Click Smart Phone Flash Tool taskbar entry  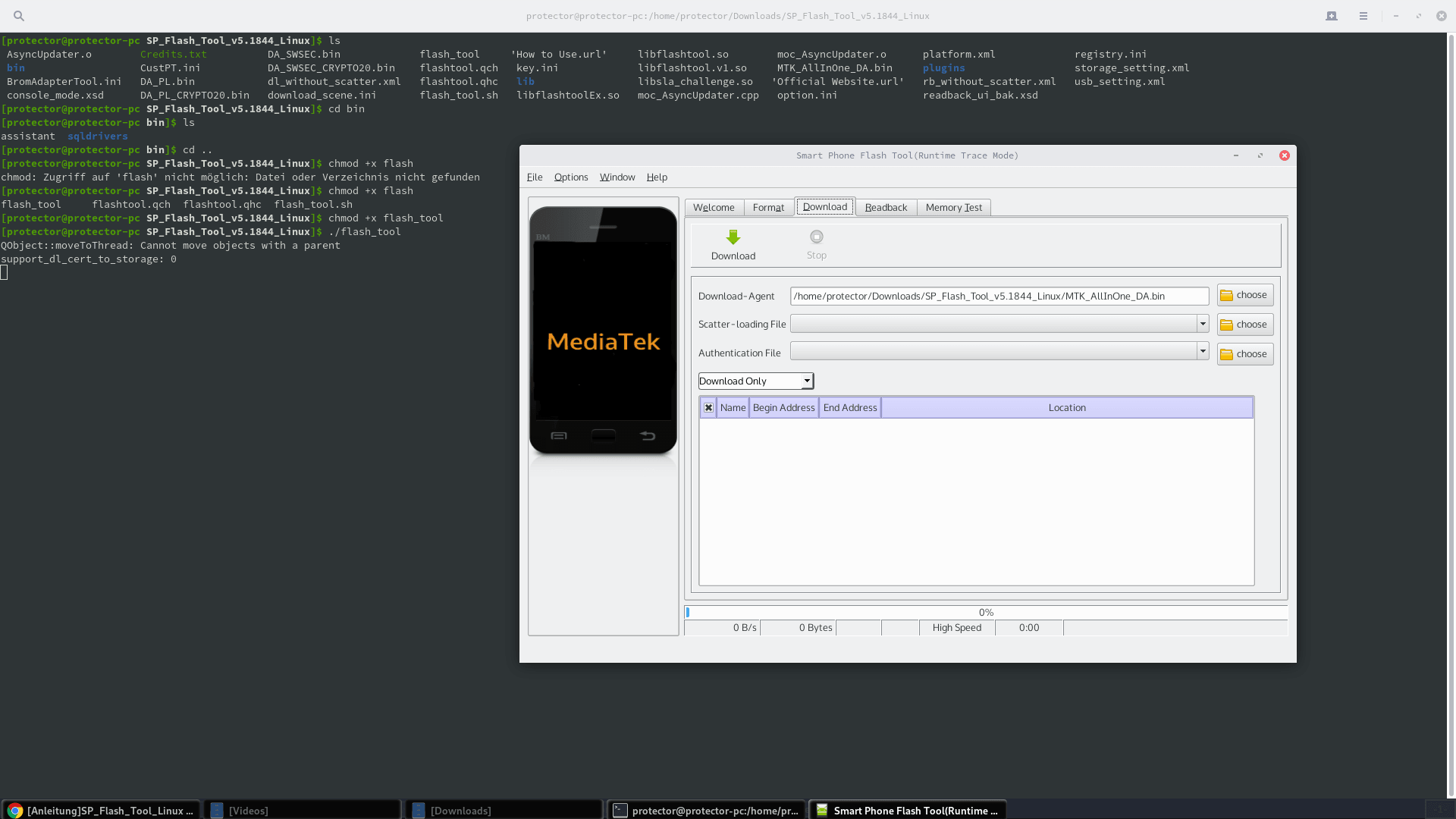point(908,810)
